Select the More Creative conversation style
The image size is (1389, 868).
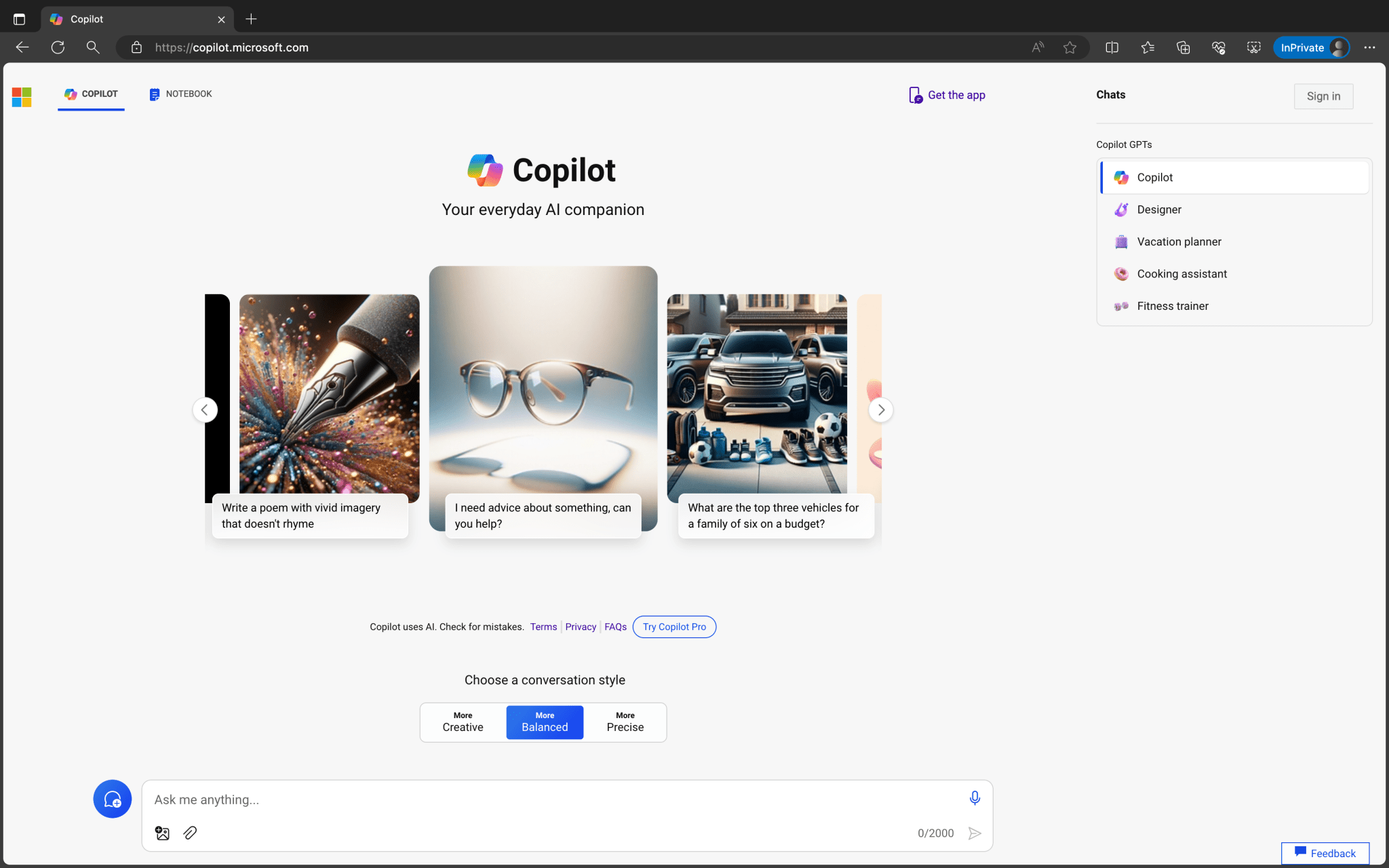[x=462, y=722]
